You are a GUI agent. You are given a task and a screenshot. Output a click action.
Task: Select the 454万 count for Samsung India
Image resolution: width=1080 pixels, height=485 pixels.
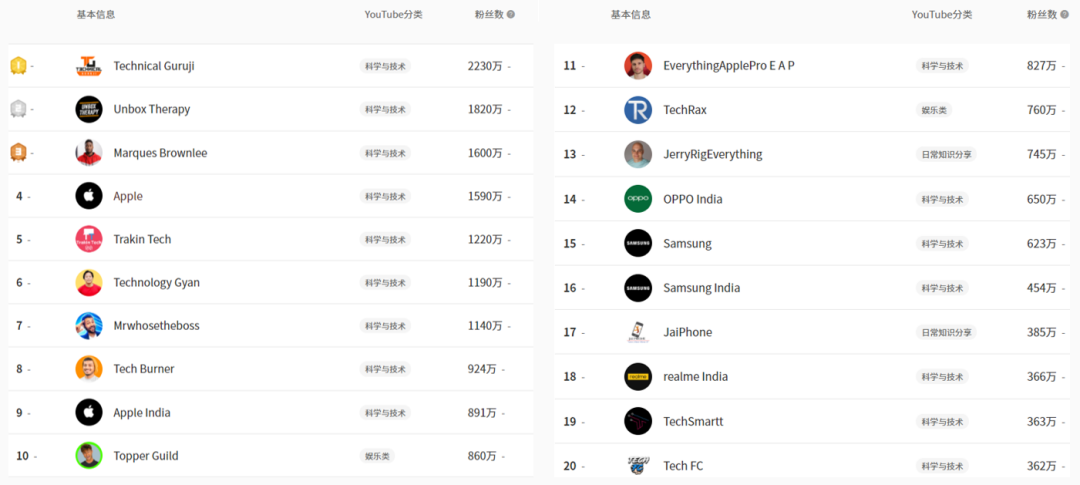click(x=1041, y=288)
